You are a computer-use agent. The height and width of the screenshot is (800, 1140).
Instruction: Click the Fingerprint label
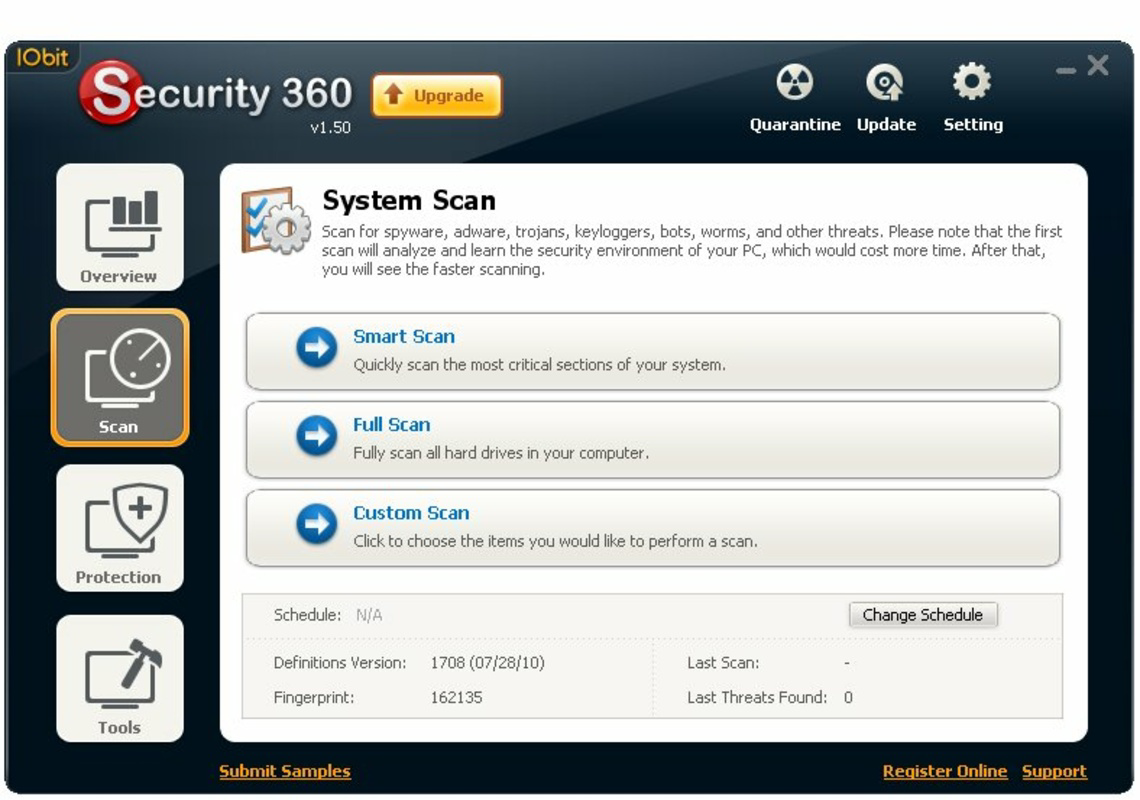pos(314,697)
